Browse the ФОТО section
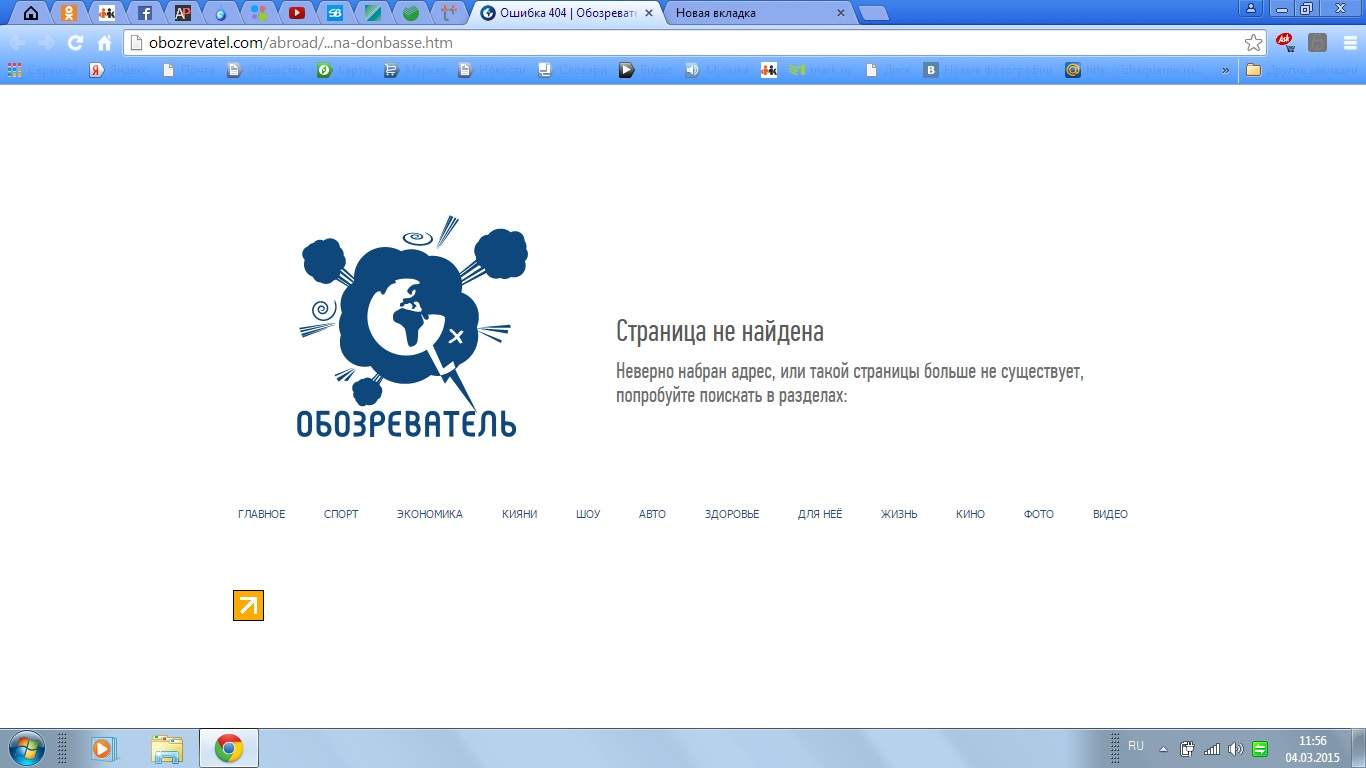Screen dimensions: 1366x768 pos(1039,514)
